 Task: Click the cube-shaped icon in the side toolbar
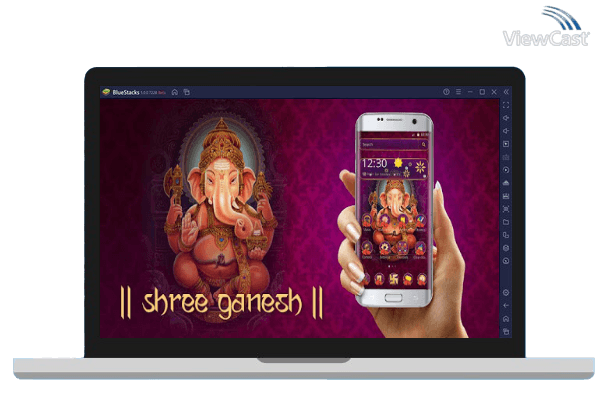[506, 248]
